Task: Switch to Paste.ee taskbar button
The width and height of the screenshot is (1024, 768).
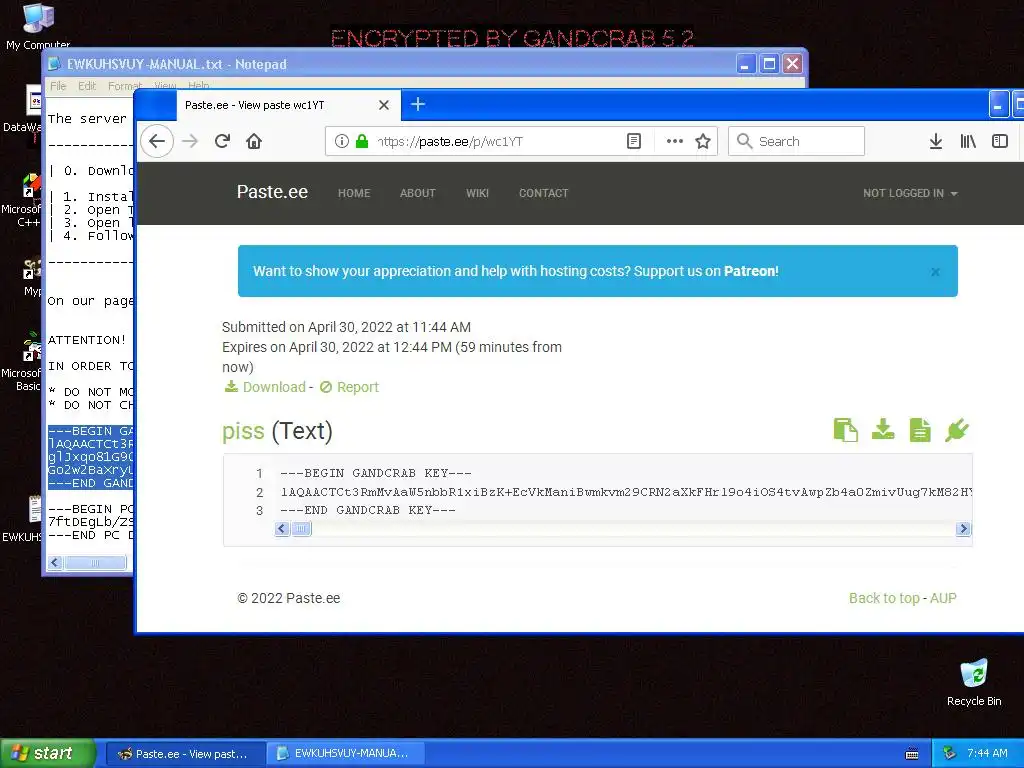Action: point(185,754)
